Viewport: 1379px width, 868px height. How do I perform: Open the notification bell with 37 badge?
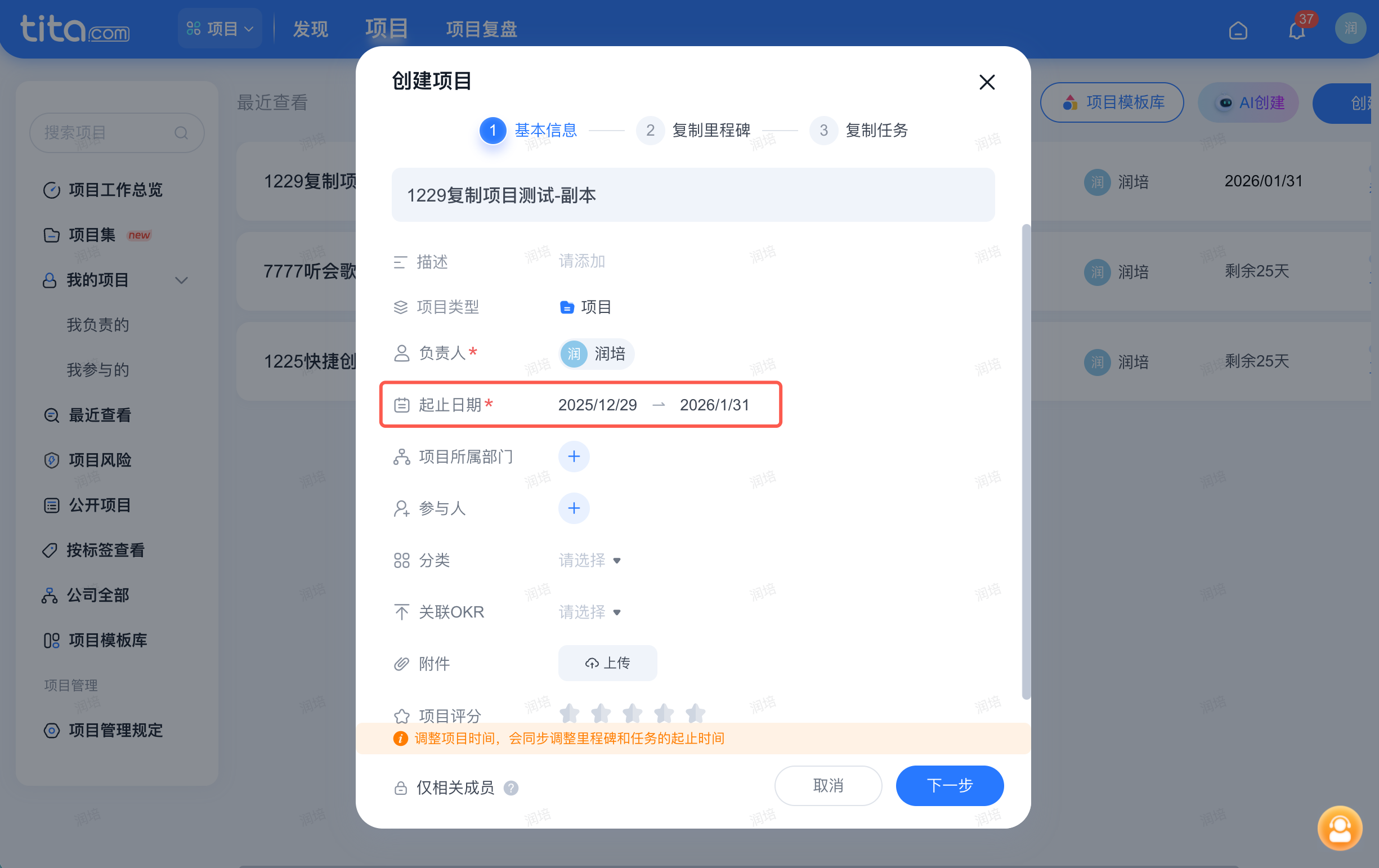(1296, 30)
